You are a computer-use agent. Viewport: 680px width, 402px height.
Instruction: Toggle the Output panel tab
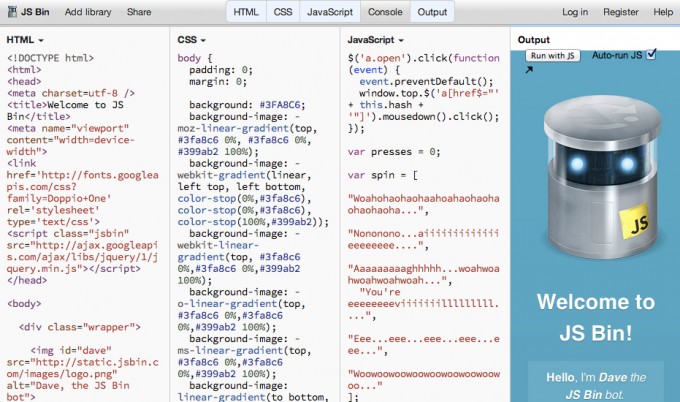(432, 12)
